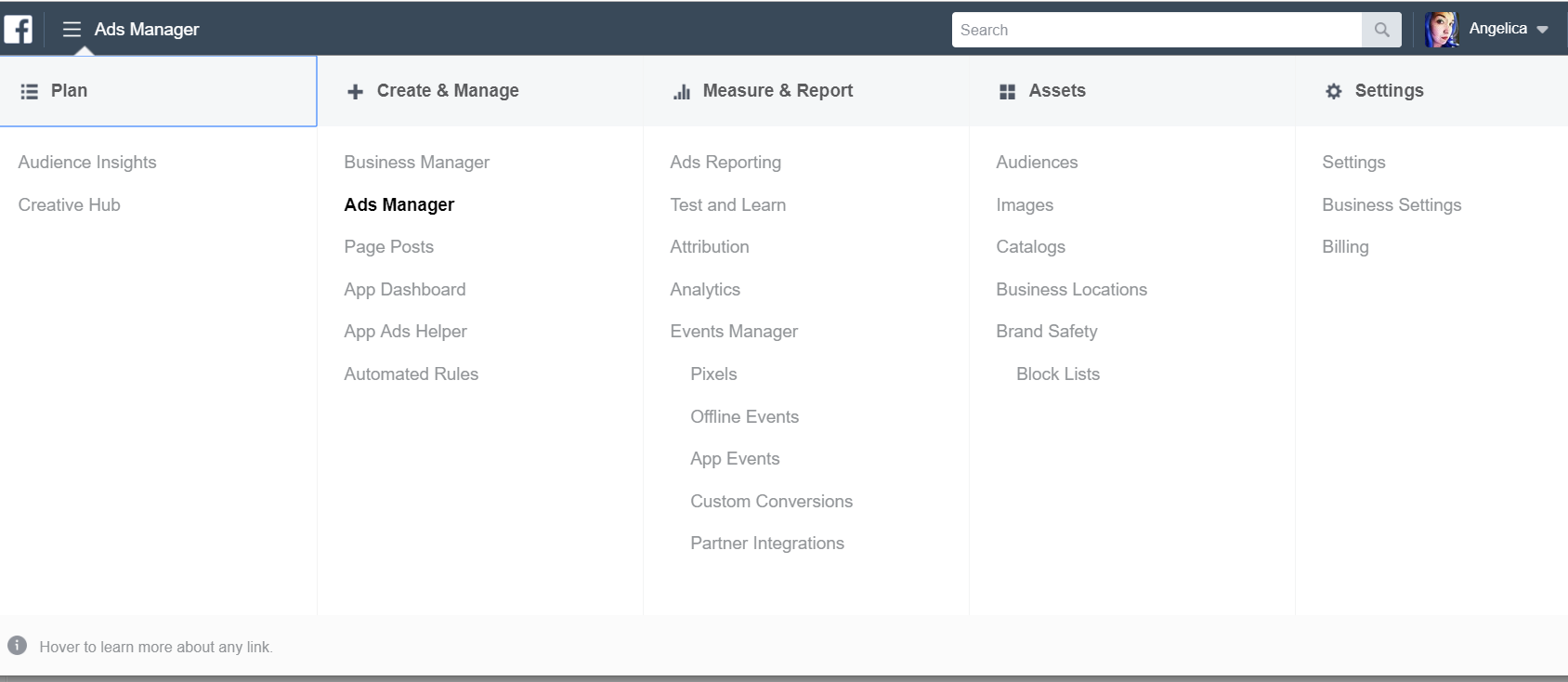Select the Create & Manage header
The width and height of the screenshot is (1568, 682).
[x=480, y=91]
